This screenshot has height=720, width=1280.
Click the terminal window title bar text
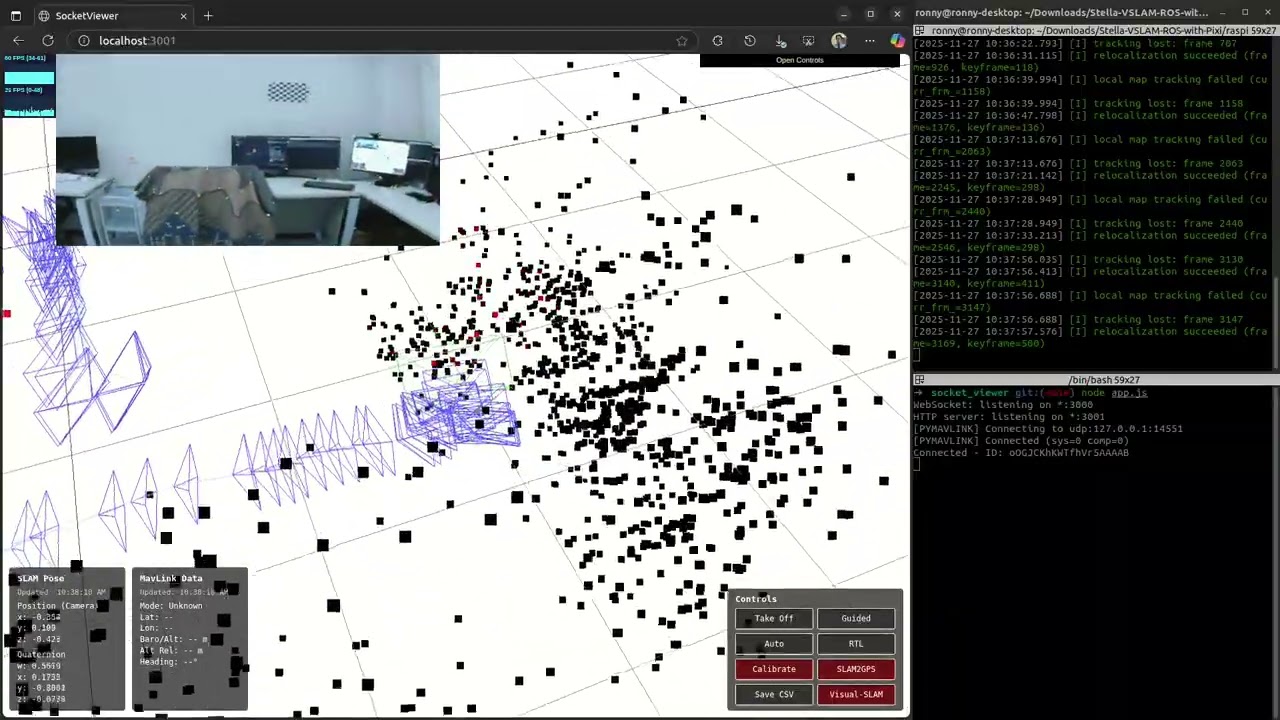1062,13
